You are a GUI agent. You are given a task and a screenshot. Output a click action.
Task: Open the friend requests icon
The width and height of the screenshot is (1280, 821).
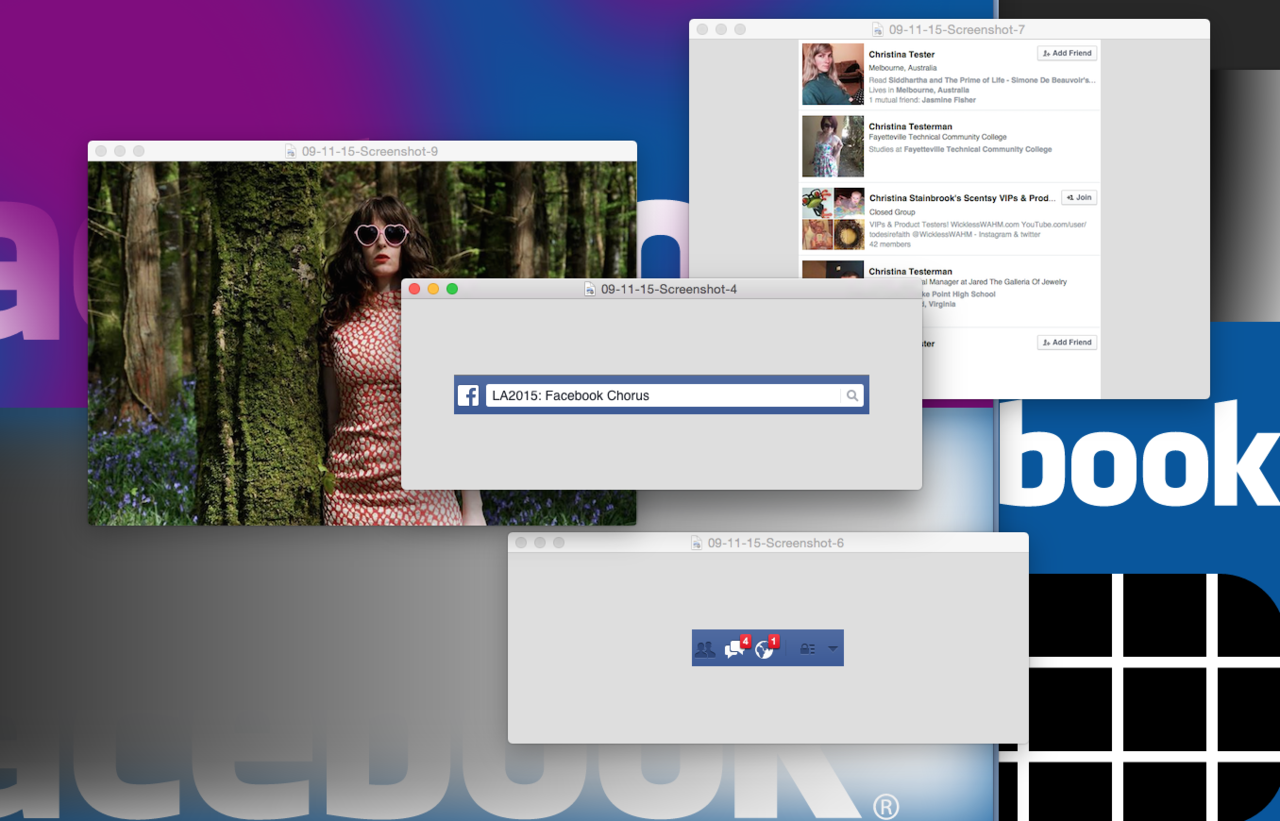tap(705, 649)
